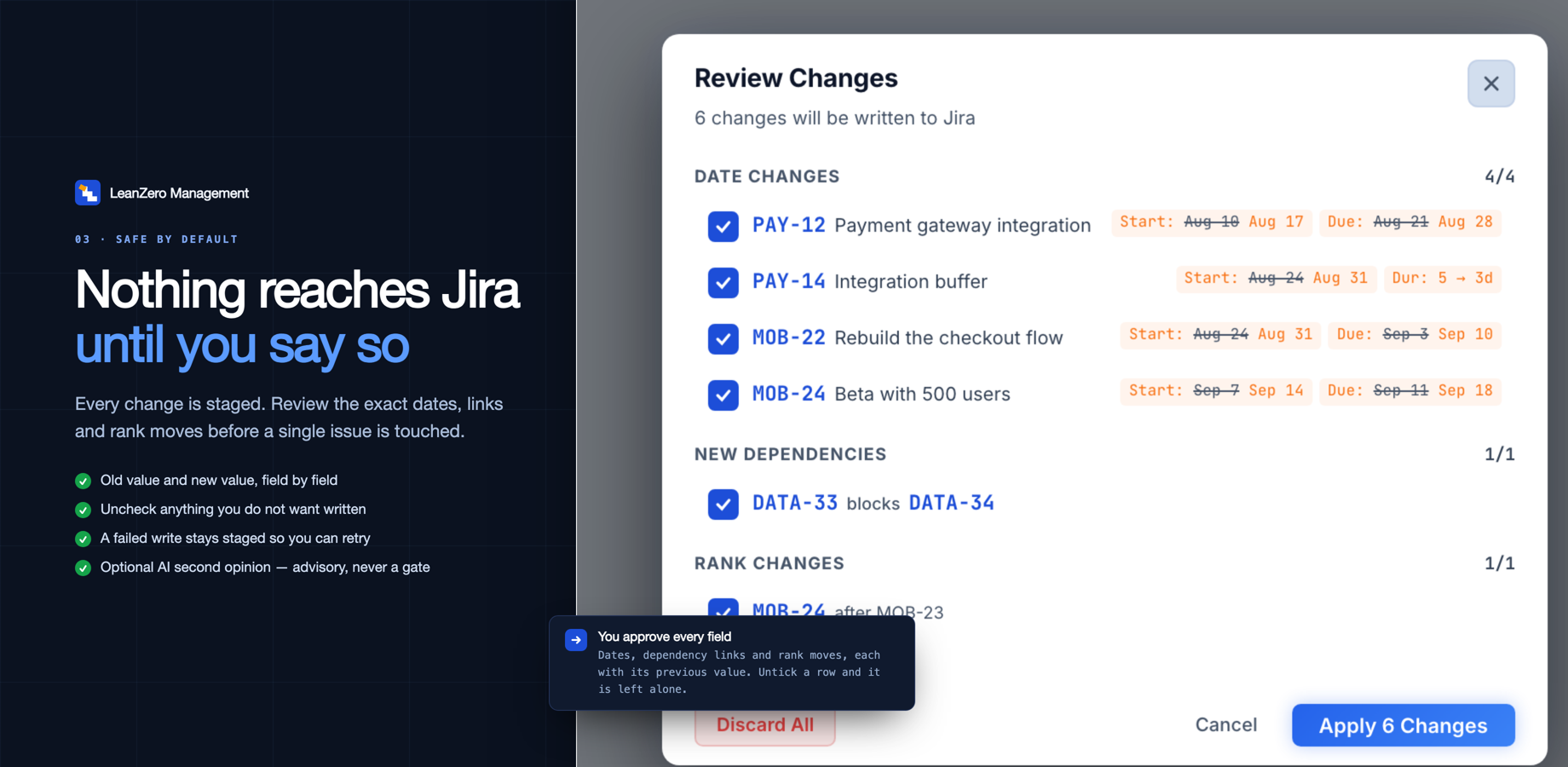
Task: Click the Discard All button
Action: (x=764, y=726)
